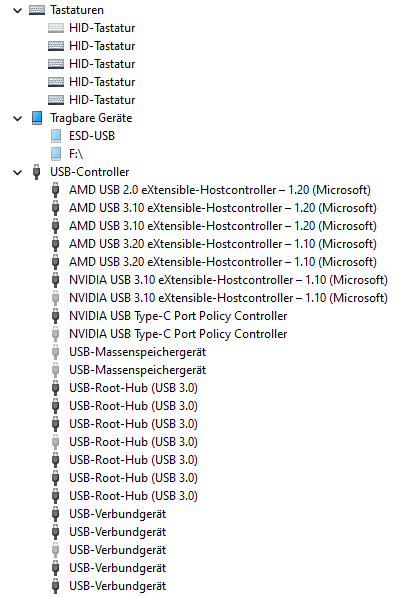The image size is (404, 597).
Task: Click the F:\ drive device icon
Action: [56, 154]
